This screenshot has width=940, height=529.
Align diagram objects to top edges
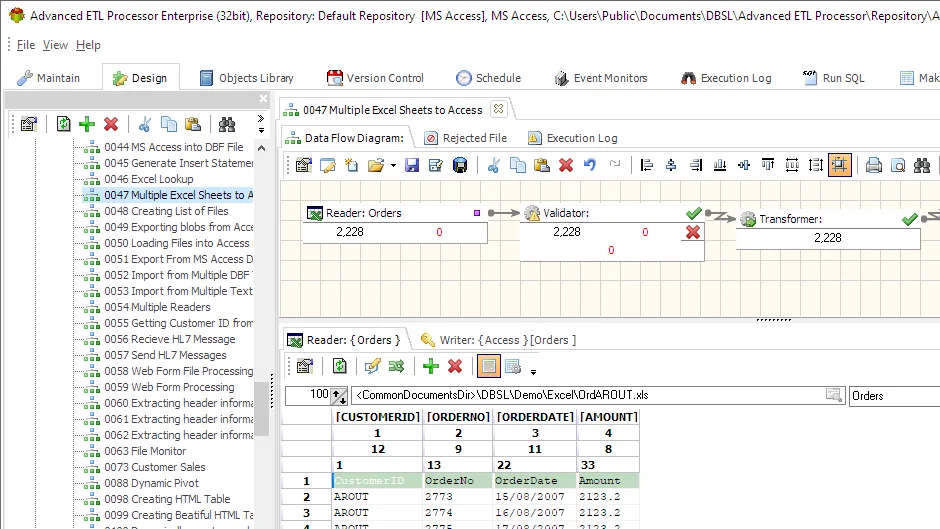point(768,165)
